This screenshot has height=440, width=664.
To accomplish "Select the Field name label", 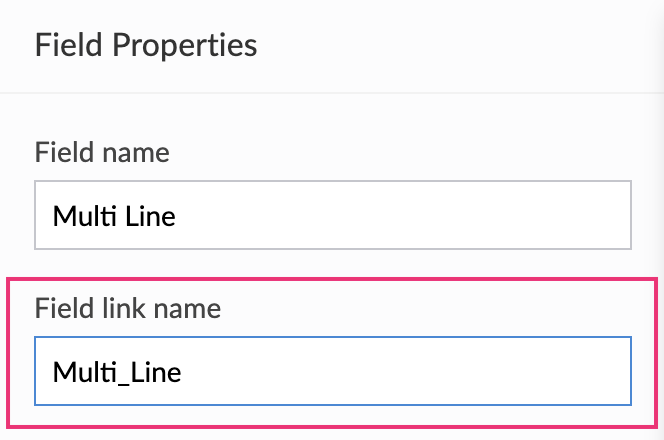I will [x=102, y=153].
